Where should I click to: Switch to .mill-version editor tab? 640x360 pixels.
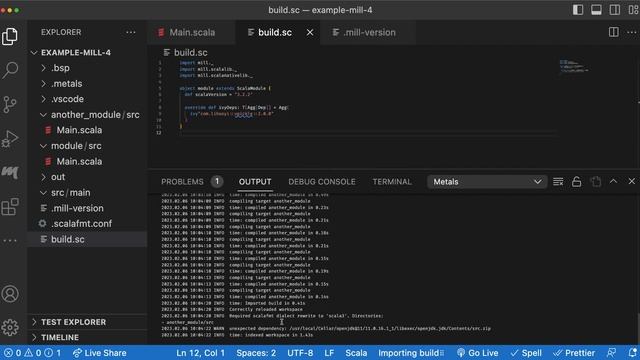pos(368,32)
